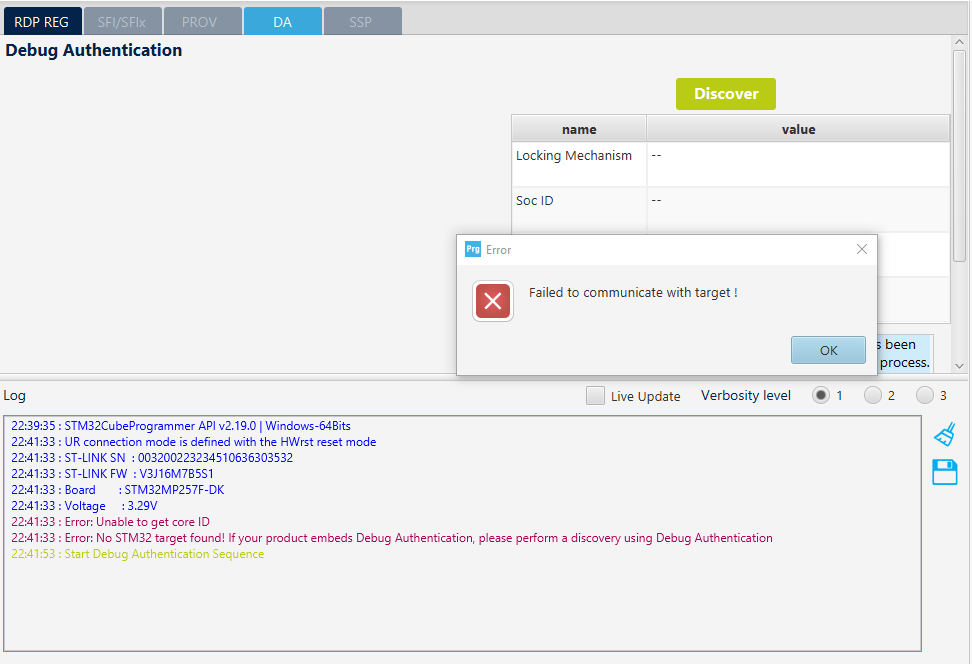Open the PROV tab
This screenshot has height=664, width=972.
(202, 20)
